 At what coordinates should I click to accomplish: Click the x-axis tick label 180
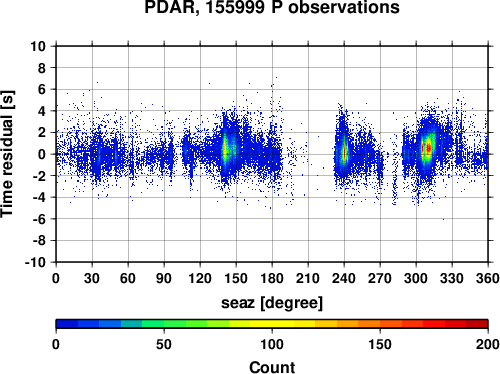[x=272, y=278]
